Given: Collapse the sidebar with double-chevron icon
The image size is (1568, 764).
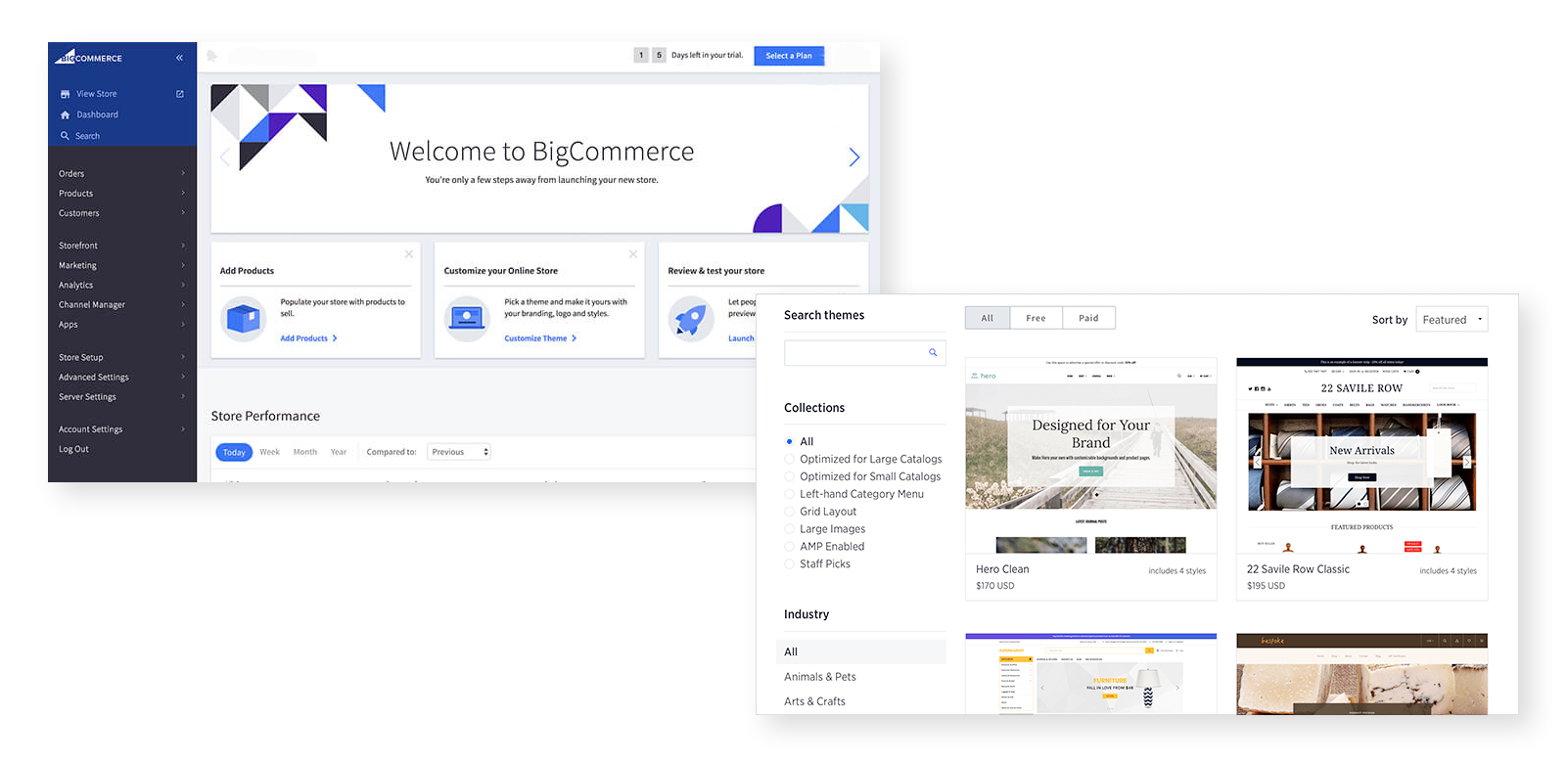Looking at the screenshot, I should (x=179, y=58).
